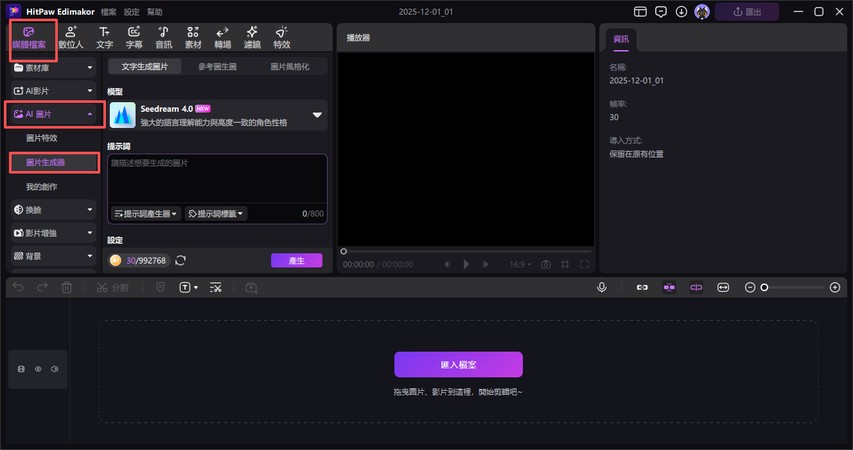Click the microphone voiceover icon
853x450 pixels.
coord(602,287)
